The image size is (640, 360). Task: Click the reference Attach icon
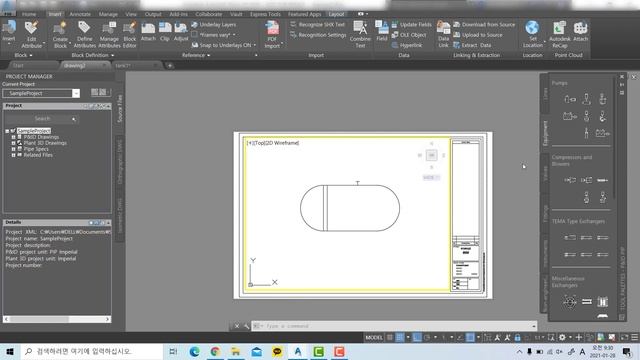148,32
